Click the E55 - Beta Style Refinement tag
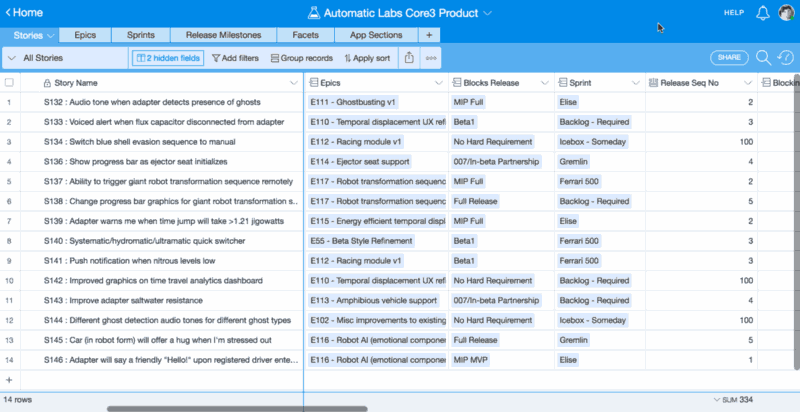 pos(361,241)
